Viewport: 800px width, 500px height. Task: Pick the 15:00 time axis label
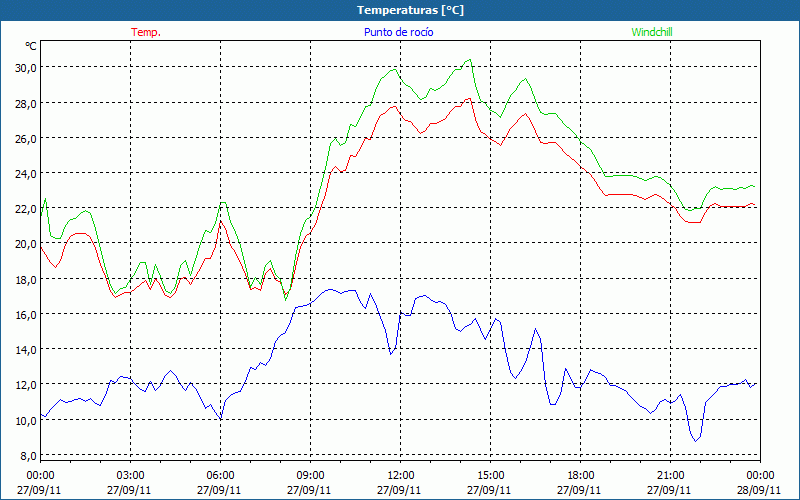[491, 475]
